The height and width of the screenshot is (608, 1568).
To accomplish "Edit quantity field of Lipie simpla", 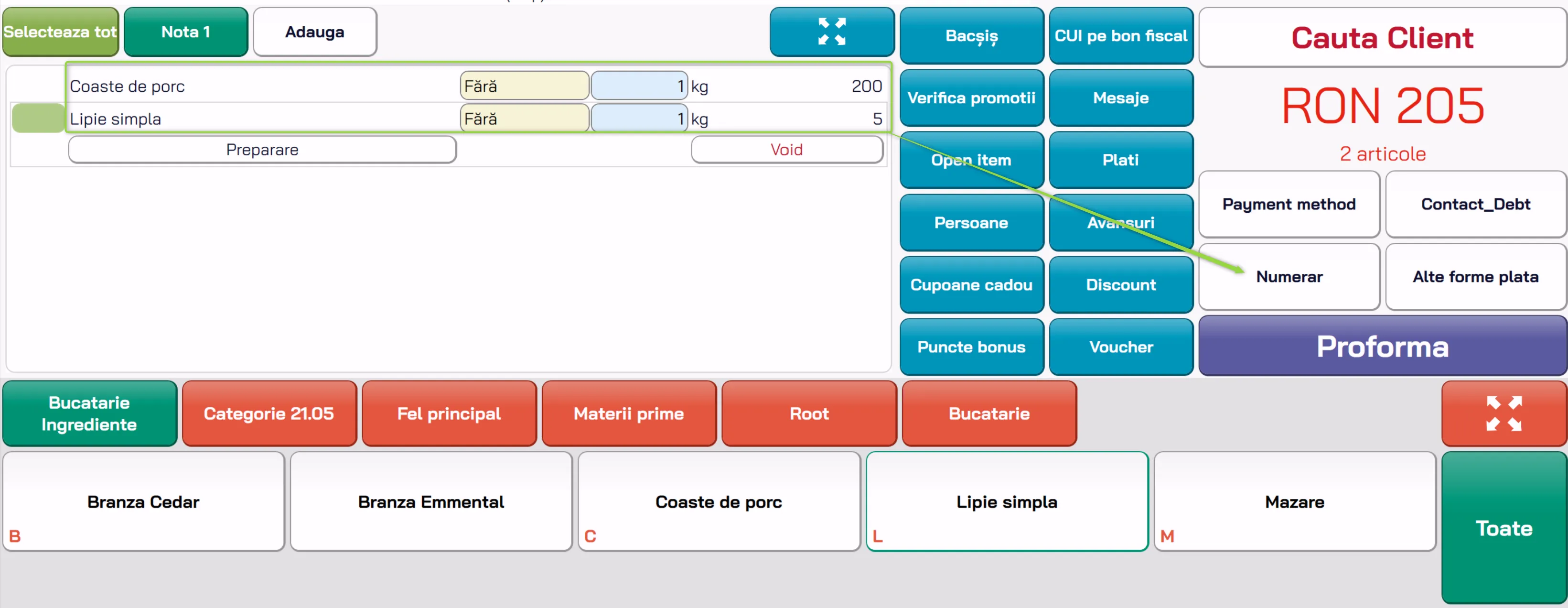I will click(639, 119).
